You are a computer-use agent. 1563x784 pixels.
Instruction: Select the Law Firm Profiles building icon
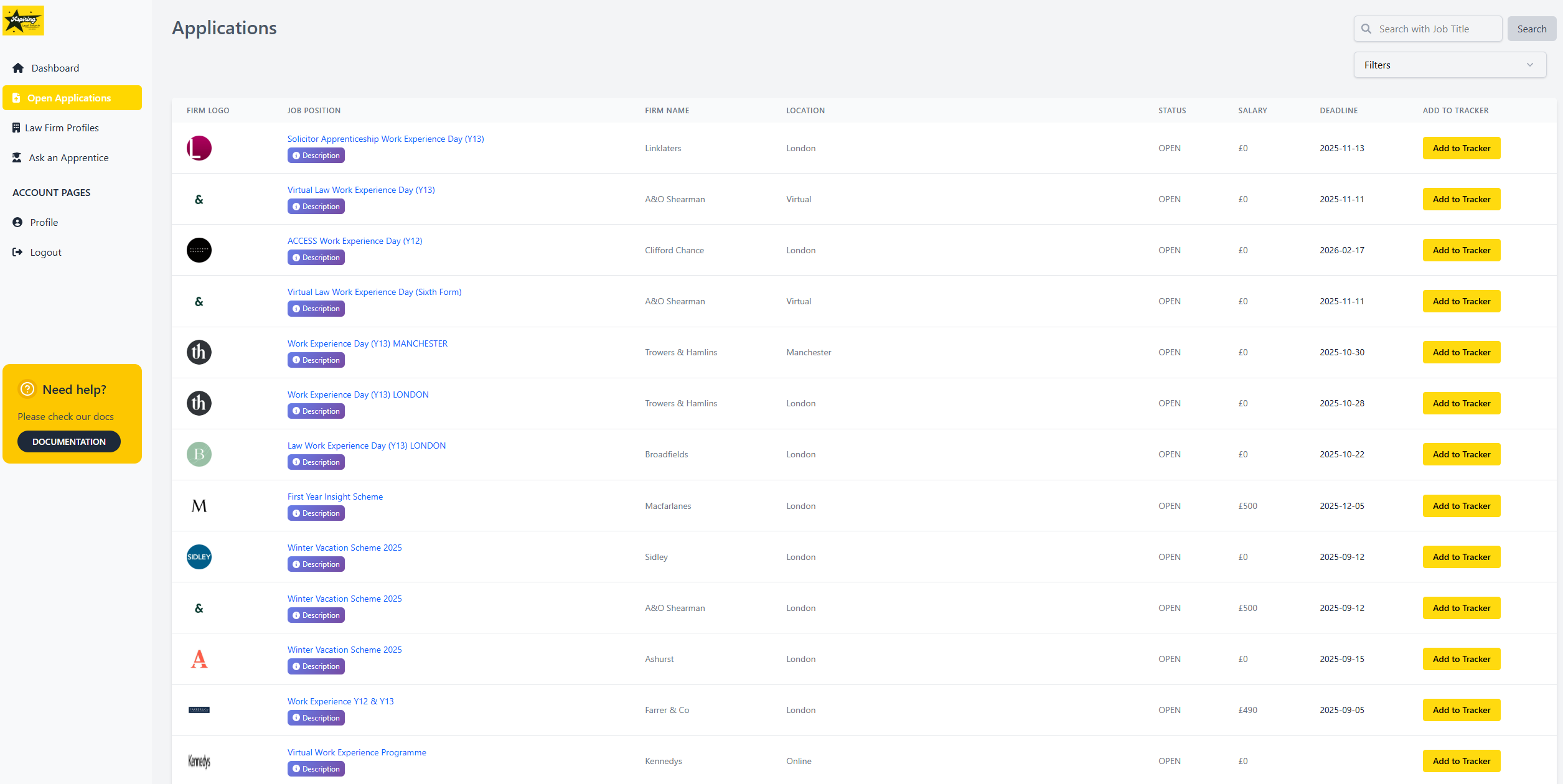[x=17, y=128]
